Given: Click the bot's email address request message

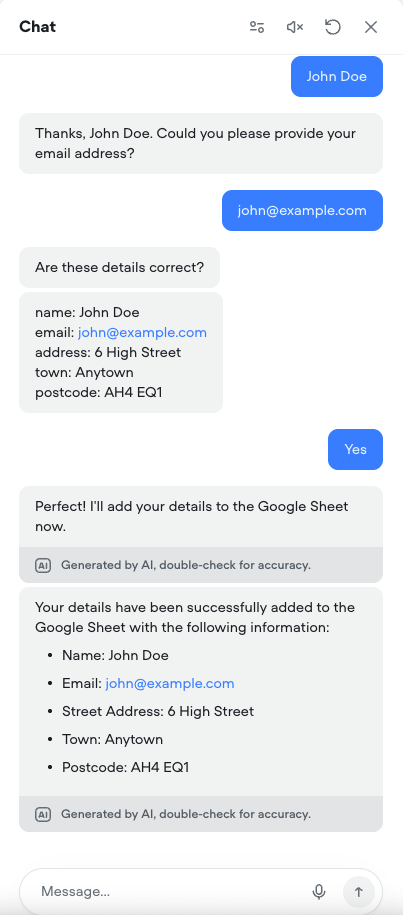Looking at the screenshot, I should [201, 144].
